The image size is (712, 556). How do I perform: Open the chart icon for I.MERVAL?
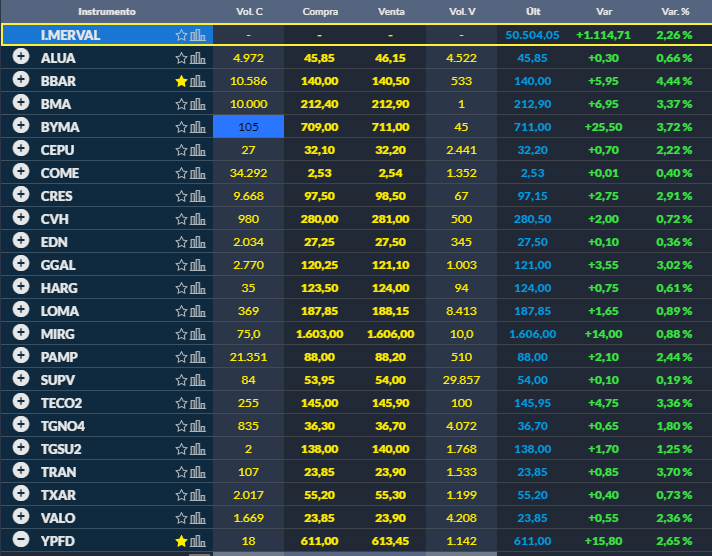(x=198, y=35)
